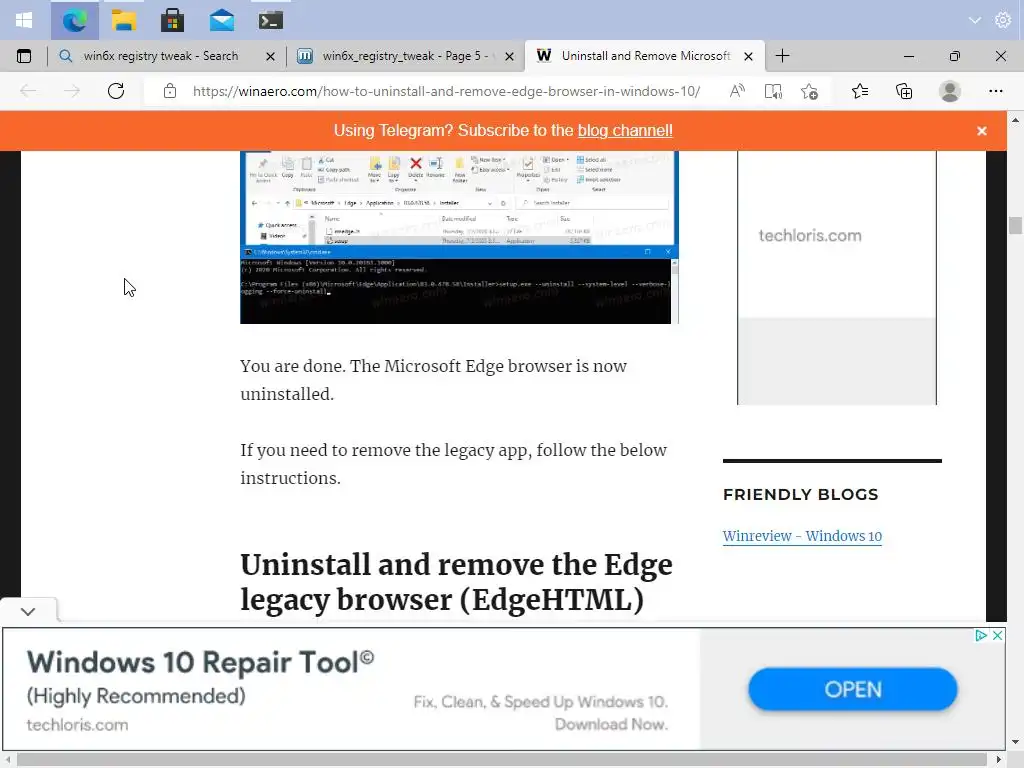
Task: Enter Immersive Reader mode
Action: [773, 91]
